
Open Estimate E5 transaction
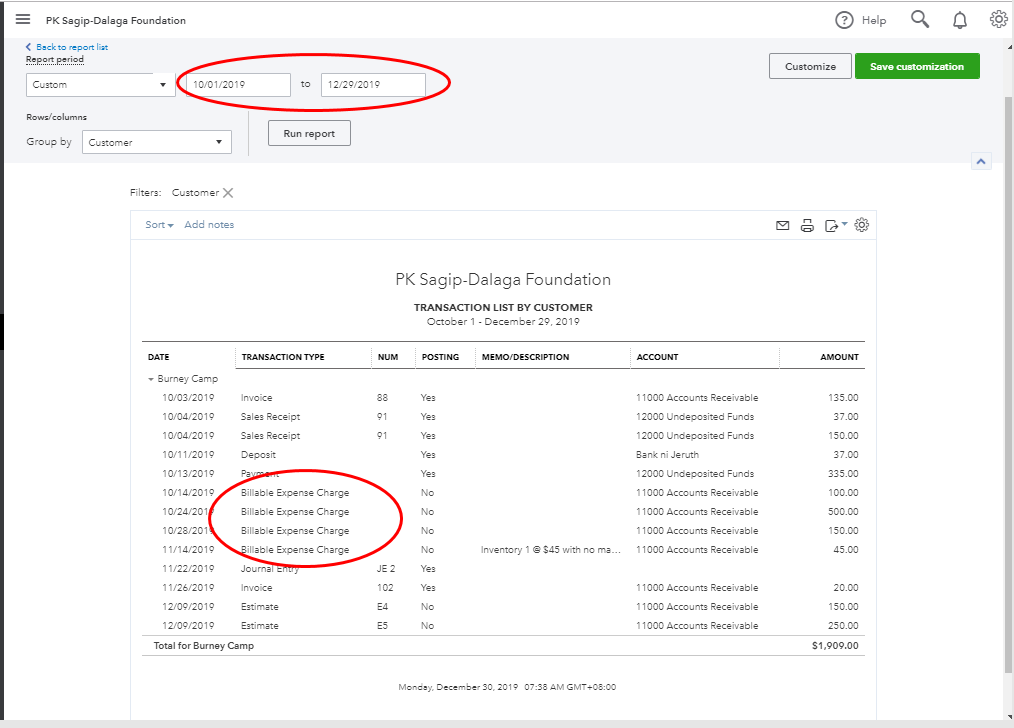point(259,626)
